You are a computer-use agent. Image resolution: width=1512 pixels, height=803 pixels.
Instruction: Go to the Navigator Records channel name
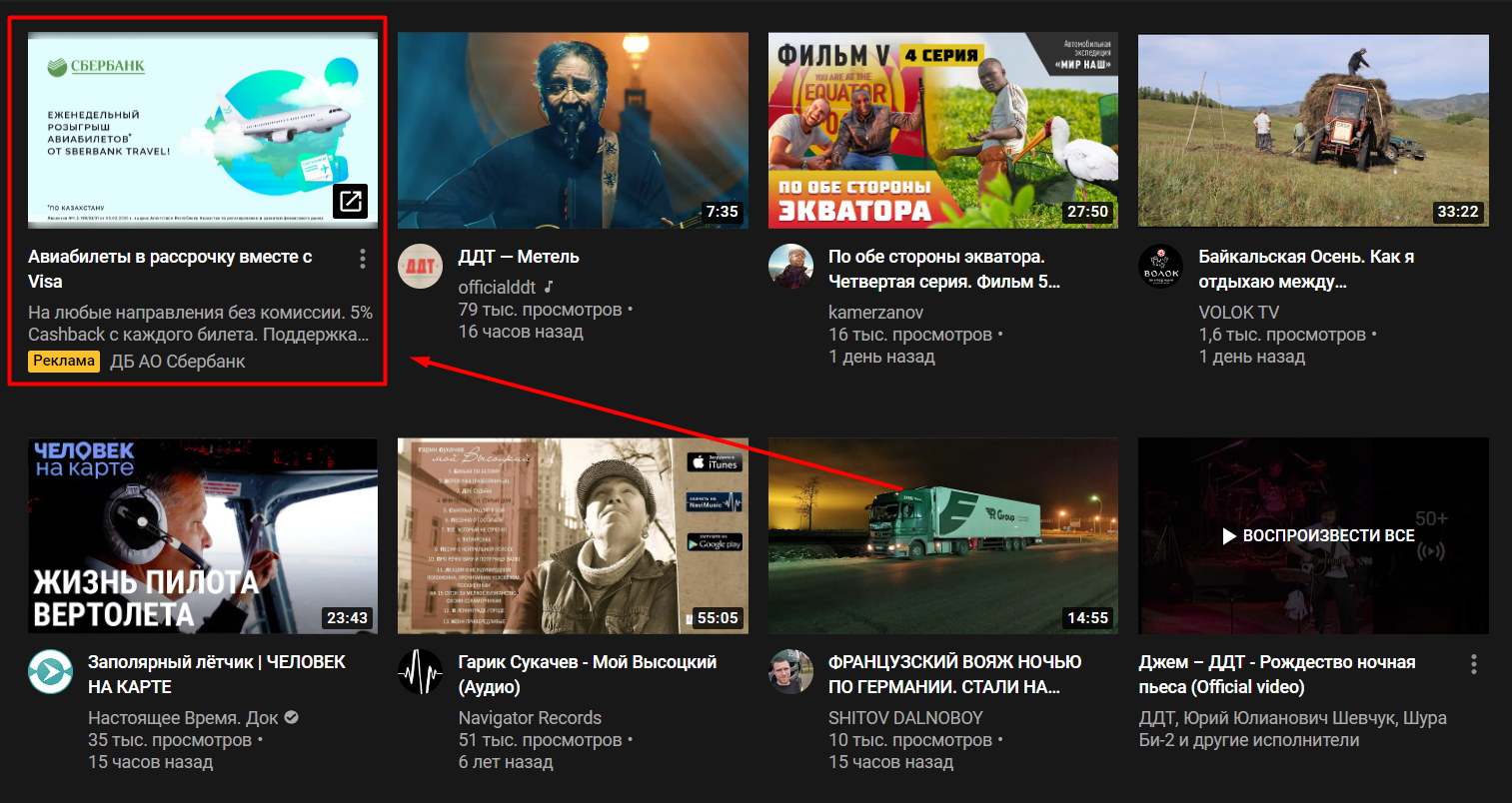tap(530, 717)
